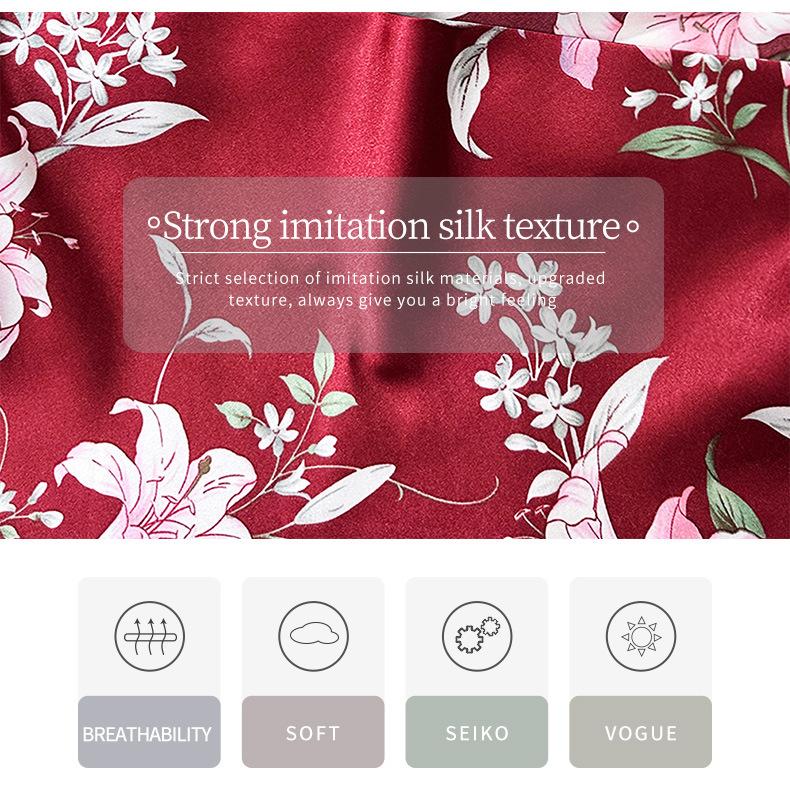Click the airflow arrows breathability icon
790x800 pixels.
point(150,636)
